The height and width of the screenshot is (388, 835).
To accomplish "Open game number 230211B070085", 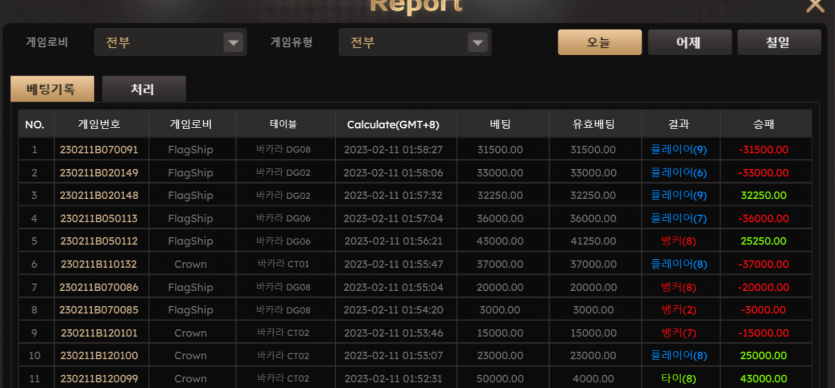I will pos(99,310).
